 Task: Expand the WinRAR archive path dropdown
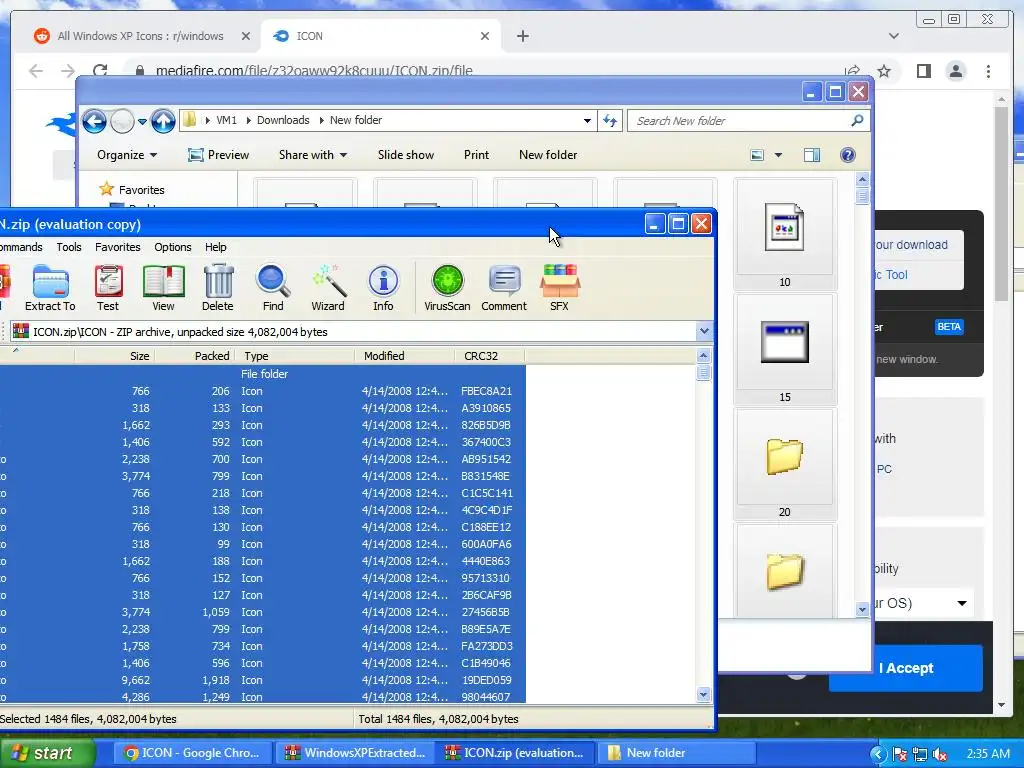[704, 331]
